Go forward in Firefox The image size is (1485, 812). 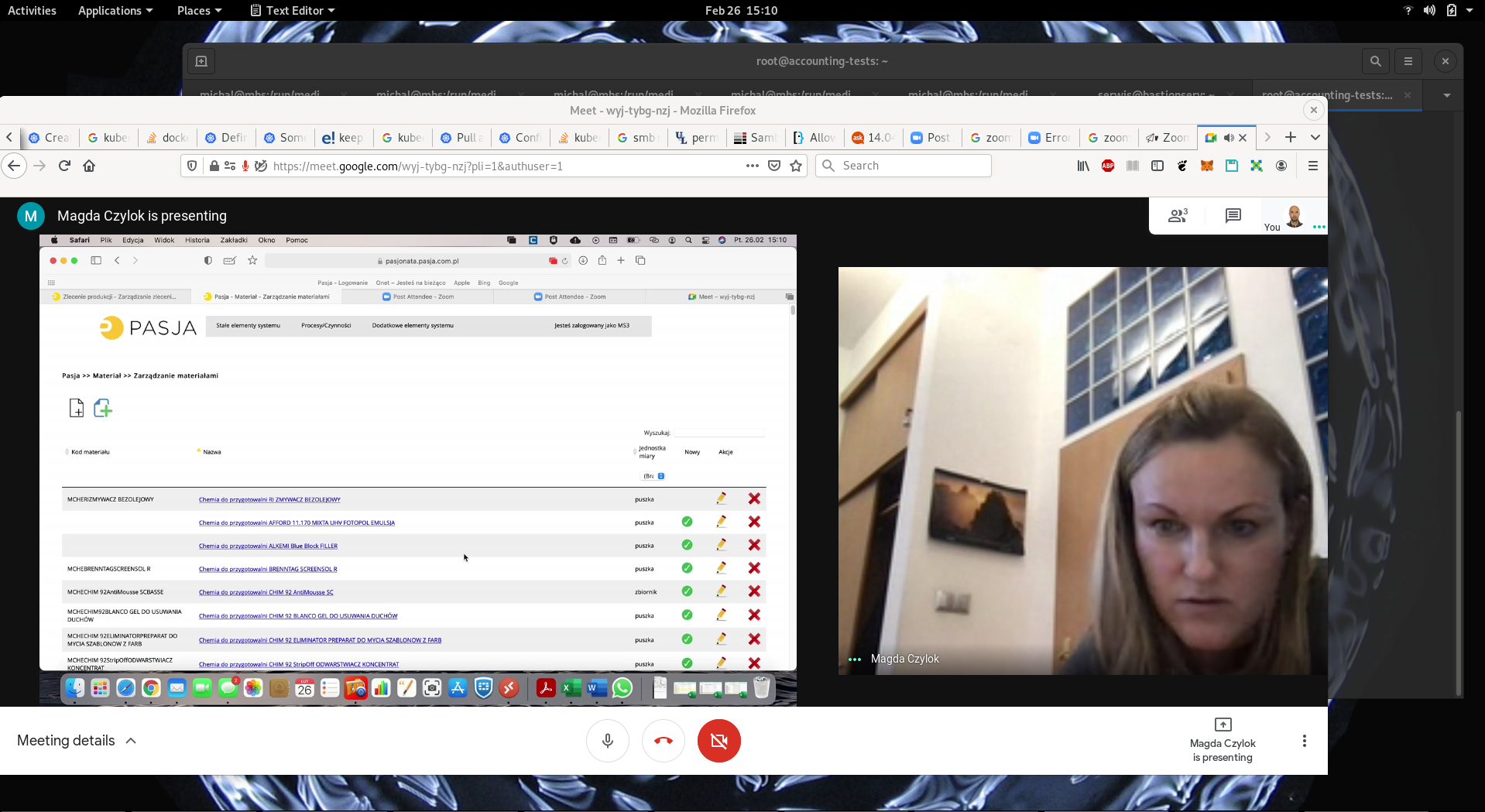[39, 166]
